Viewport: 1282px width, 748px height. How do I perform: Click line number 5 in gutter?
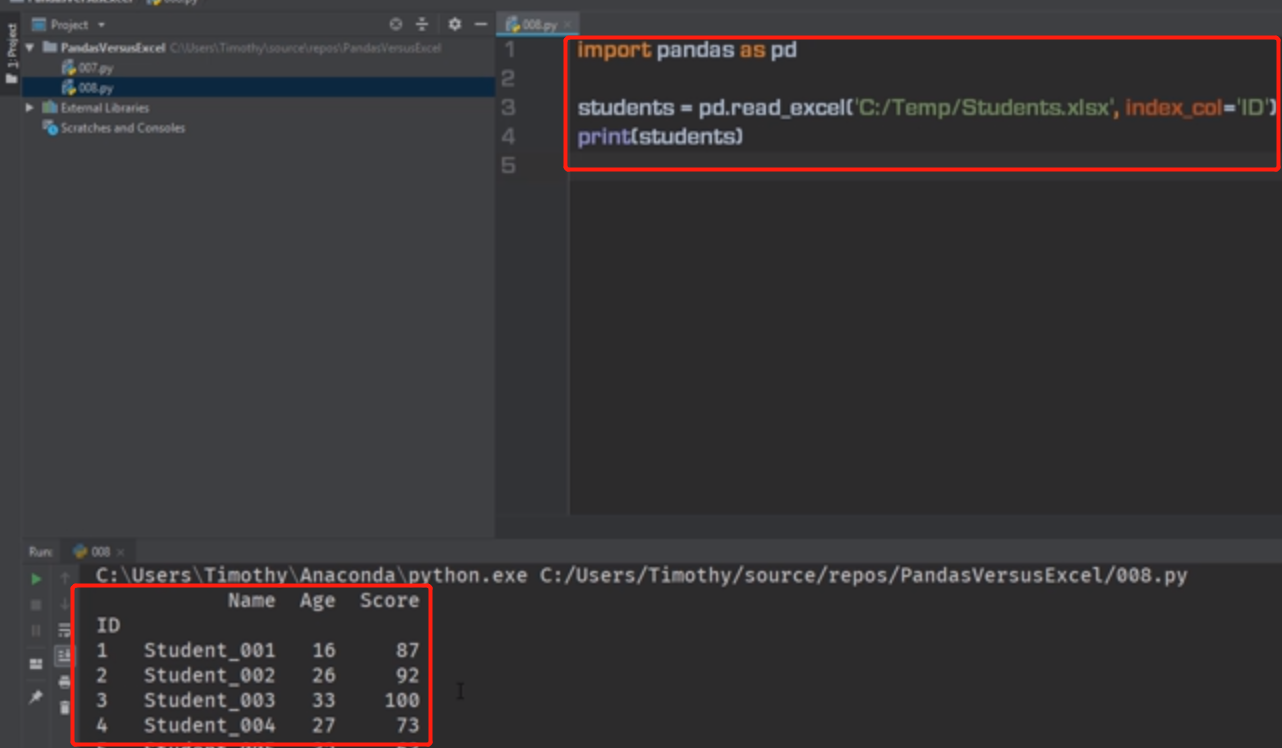[510, 165]
